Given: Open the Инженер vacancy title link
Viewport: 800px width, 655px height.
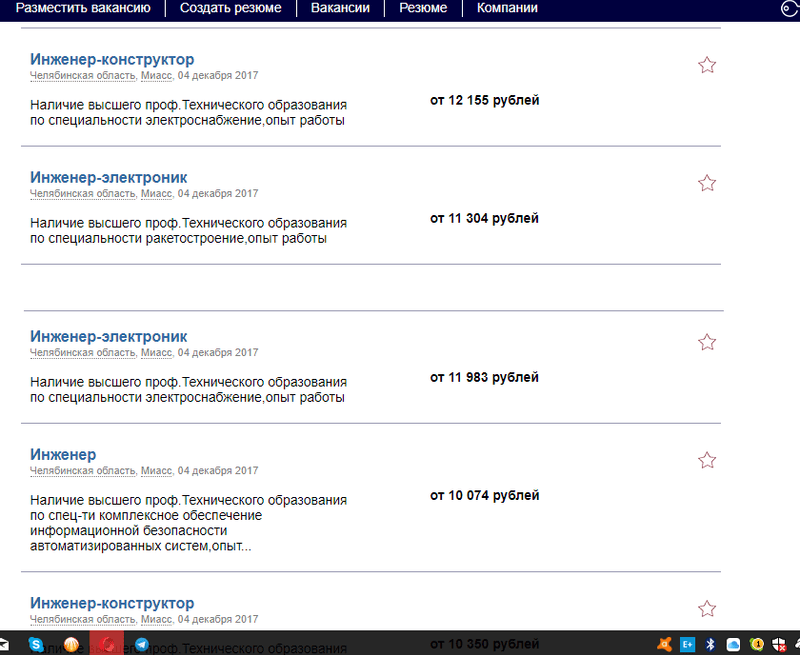Looking at the screenshot, I should pyautogui.click(x=63, y=455).
